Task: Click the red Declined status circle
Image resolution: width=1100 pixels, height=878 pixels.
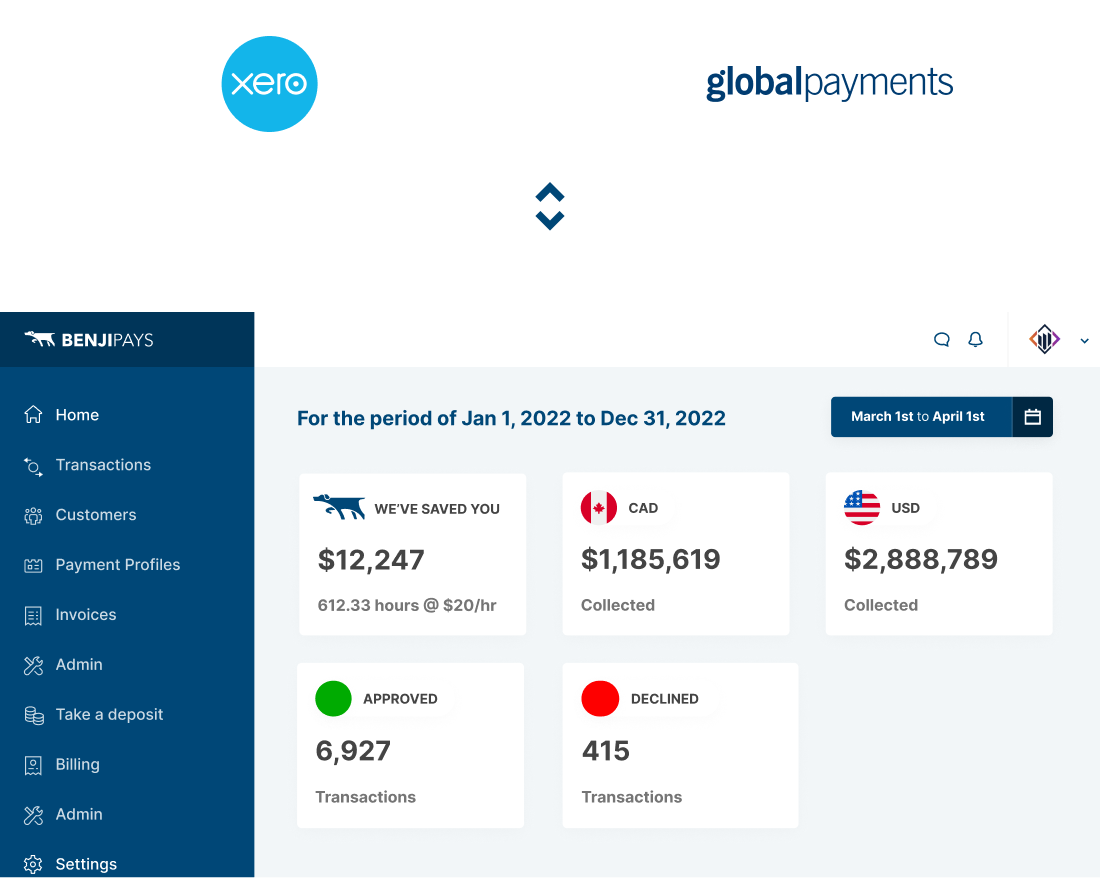Action: tap(600, 698)
